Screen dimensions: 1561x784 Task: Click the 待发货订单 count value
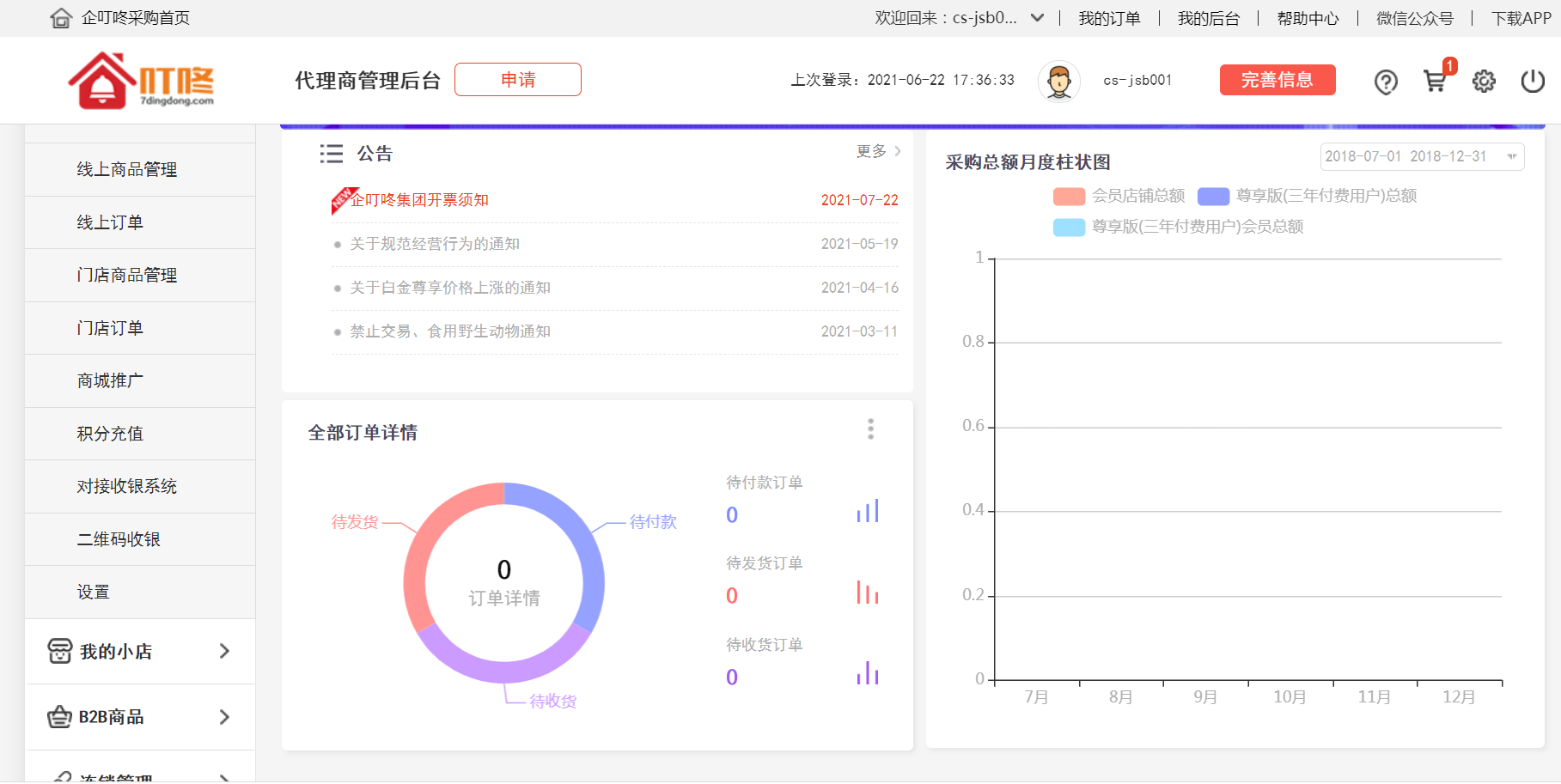pos(732,595)
